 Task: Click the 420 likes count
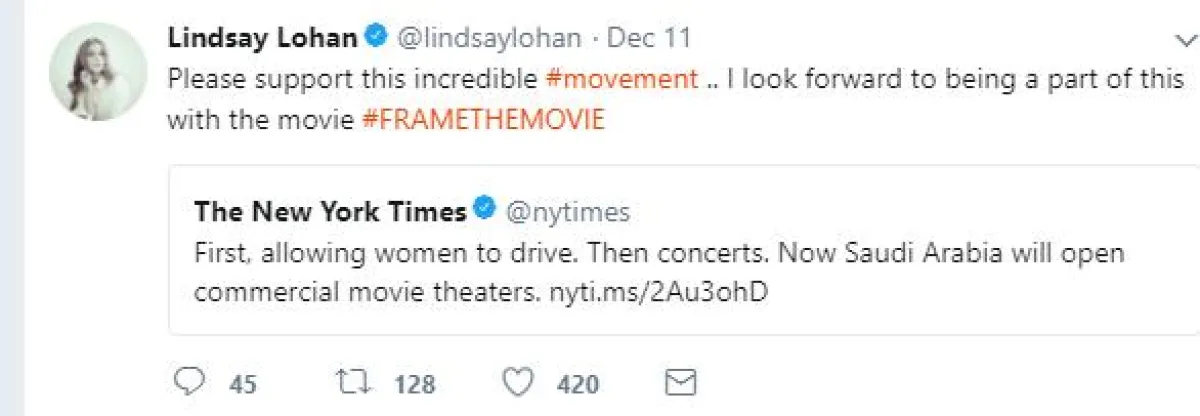pyautogui.click(x=579, y=385)
